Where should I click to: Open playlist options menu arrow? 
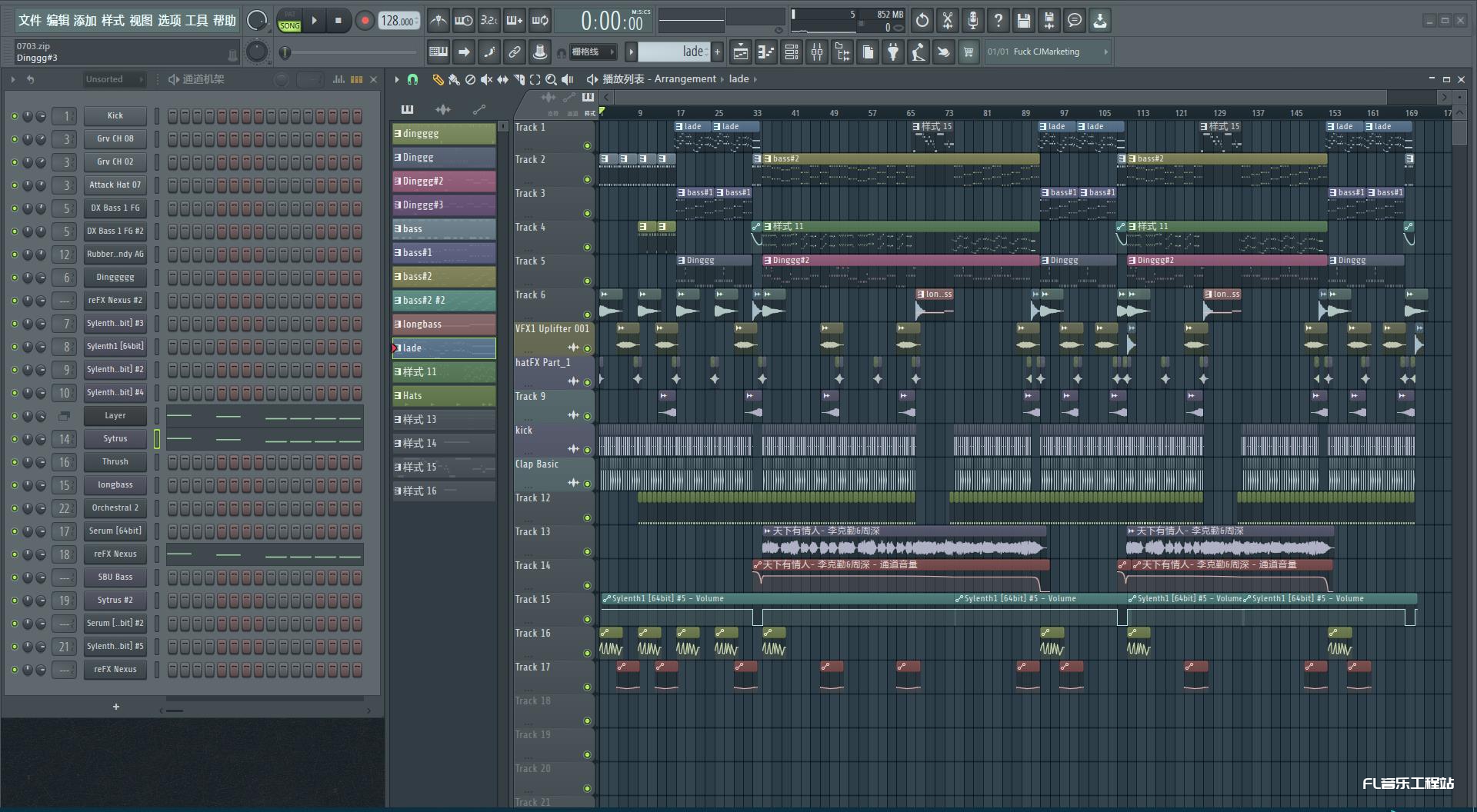397,79
